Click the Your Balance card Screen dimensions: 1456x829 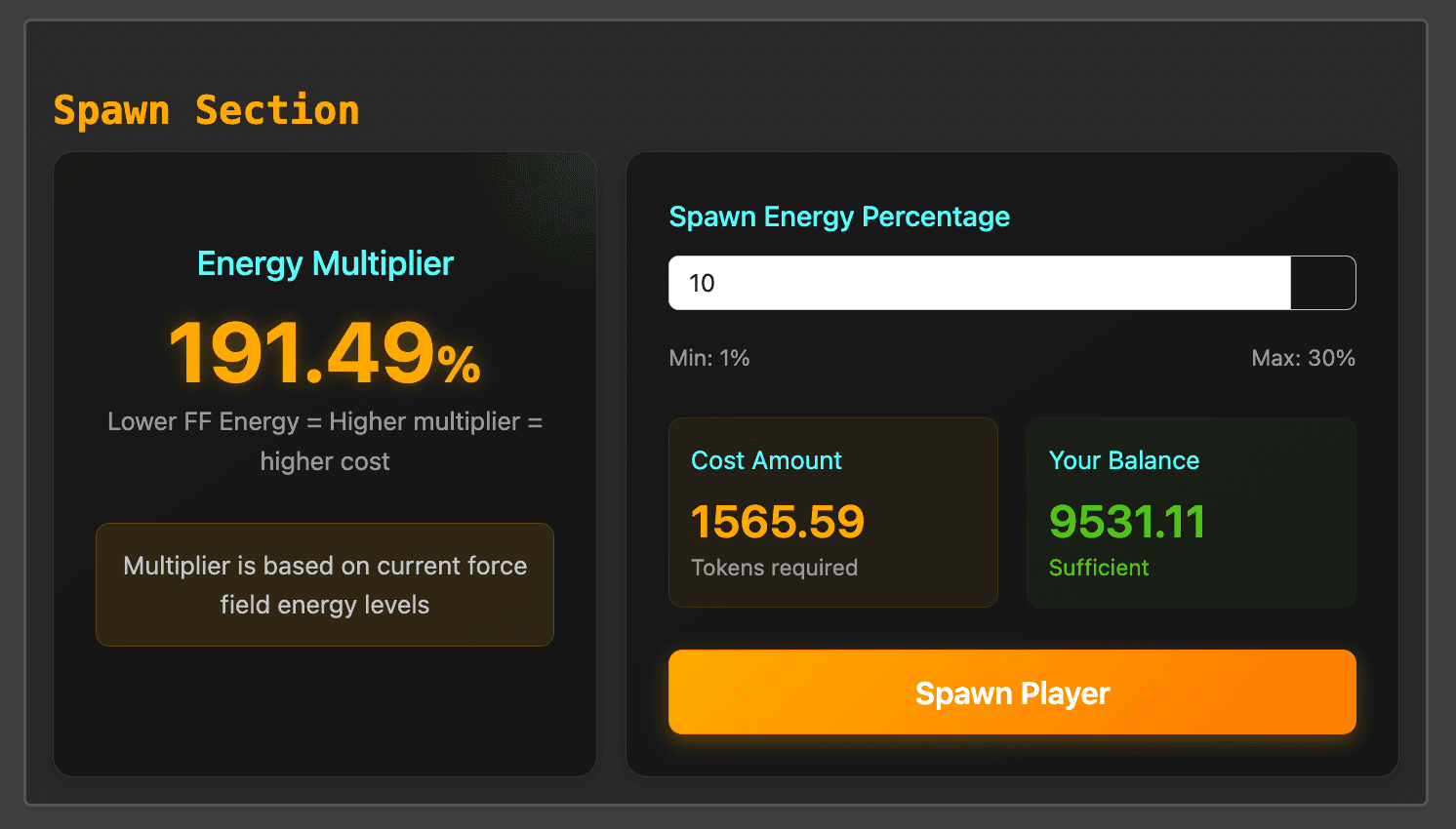[1191, 512]
